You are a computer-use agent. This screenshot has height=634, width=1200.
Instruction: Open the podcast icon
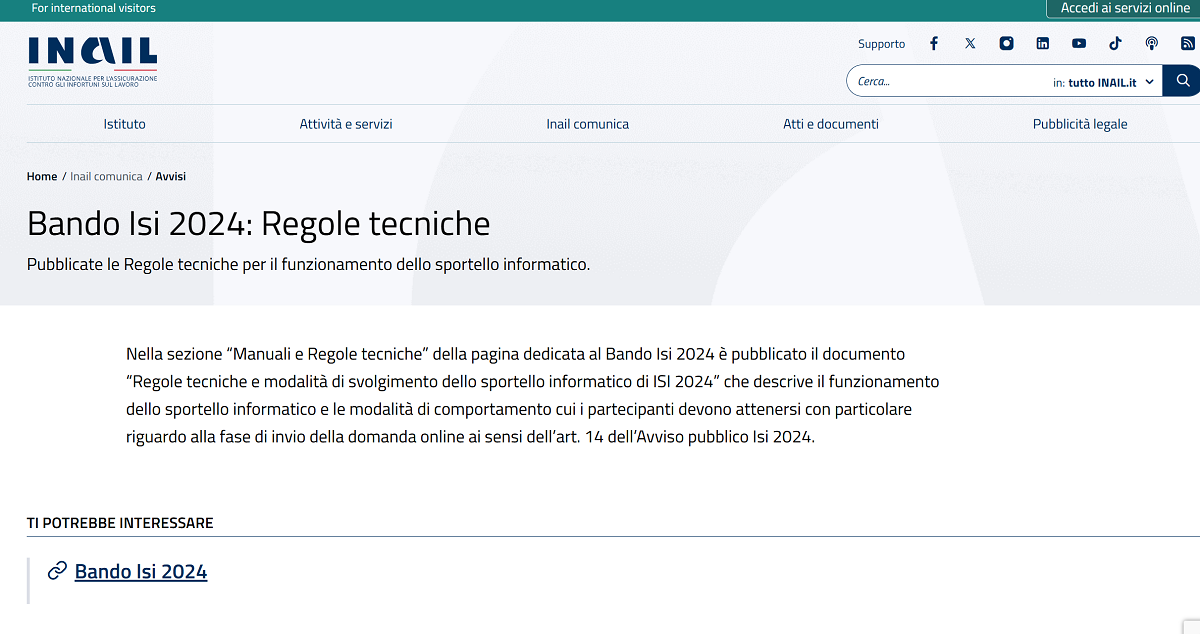pyautogui.click(x=1151, y=43)
